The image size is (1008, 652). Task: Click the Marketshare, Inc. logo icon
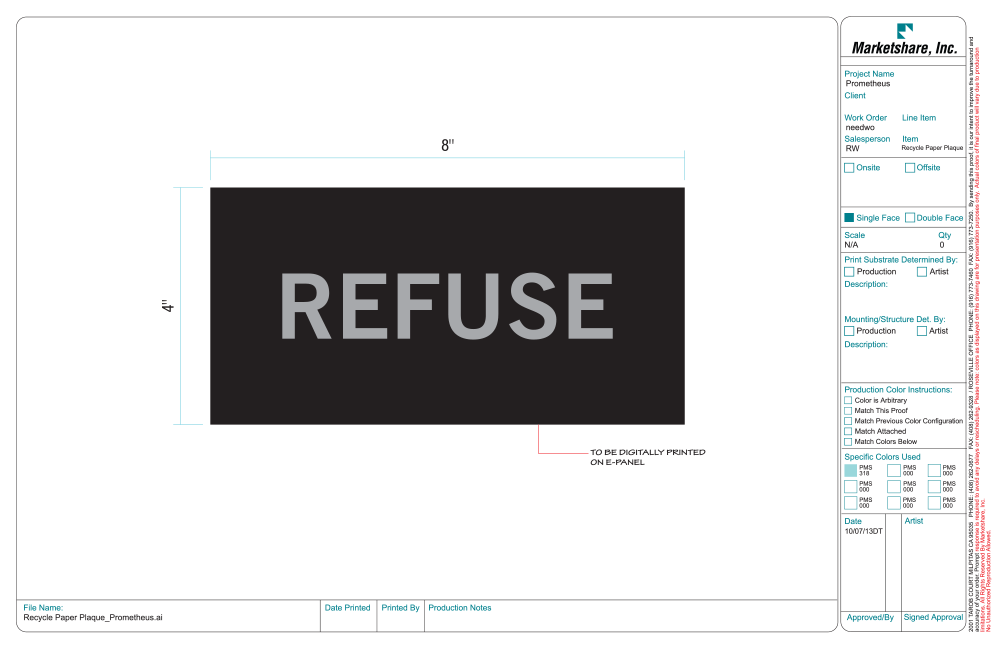pos(904,30)
